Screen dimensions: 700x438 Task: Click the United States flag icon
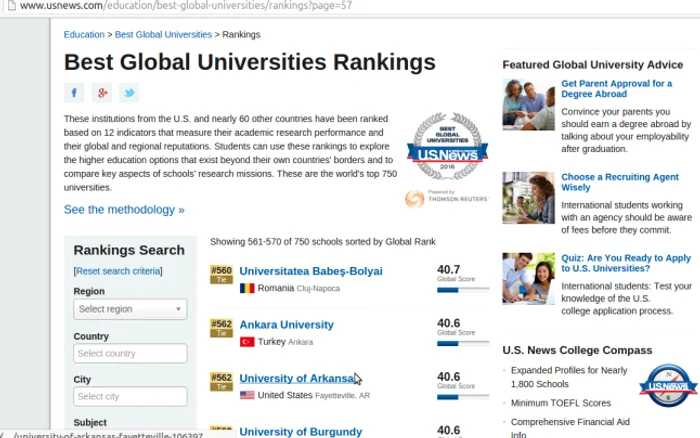[247, 395]
